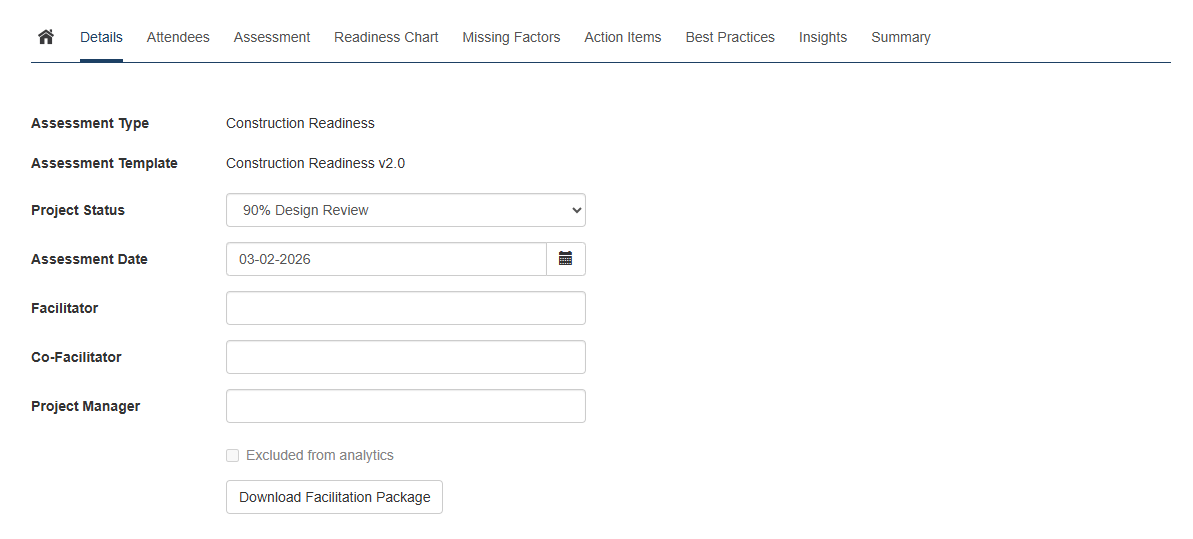Select the Missing Factors tab

pos(511,37)
